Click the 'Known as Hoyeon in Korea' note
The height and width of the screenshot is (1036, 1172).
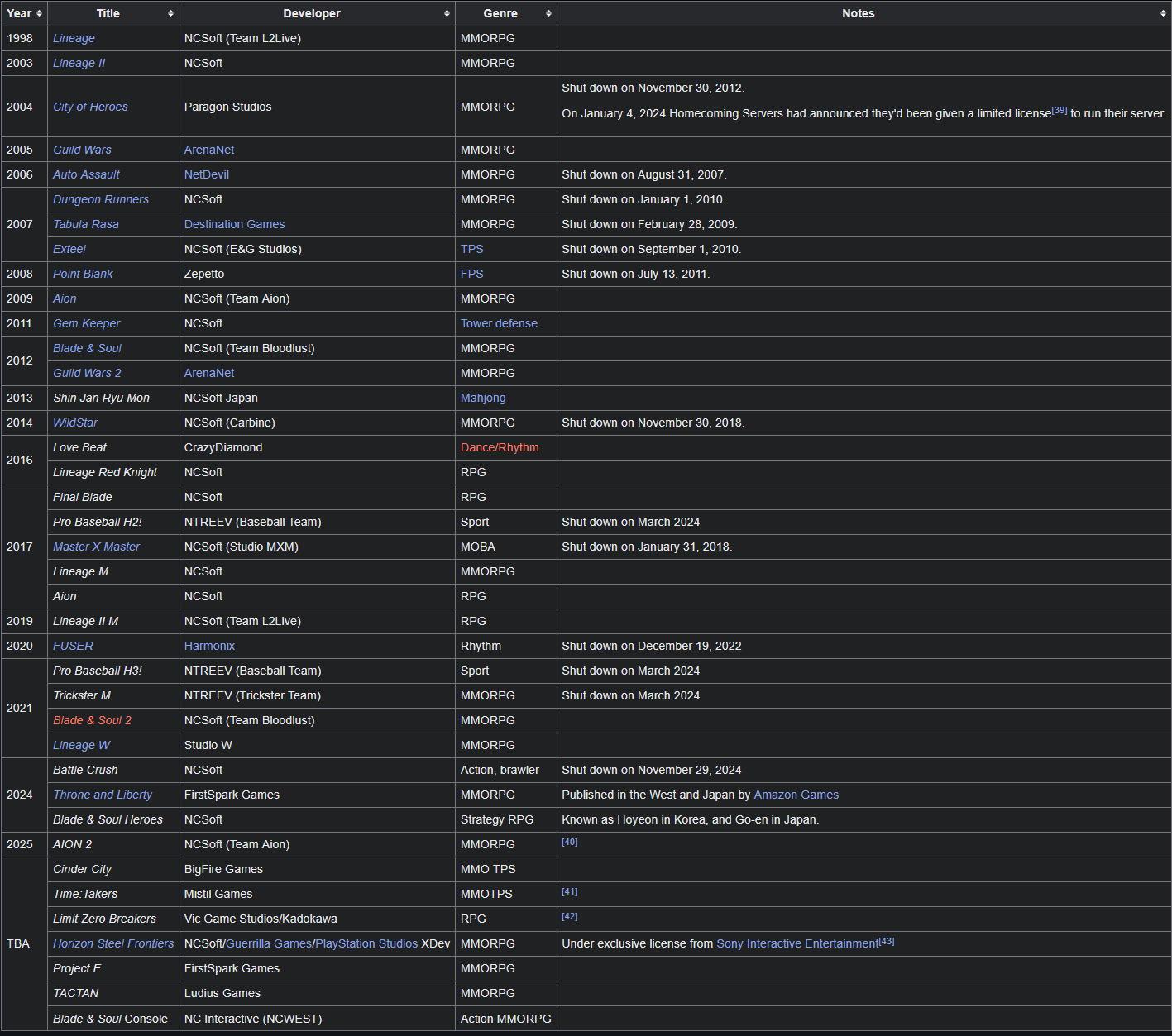691,819
